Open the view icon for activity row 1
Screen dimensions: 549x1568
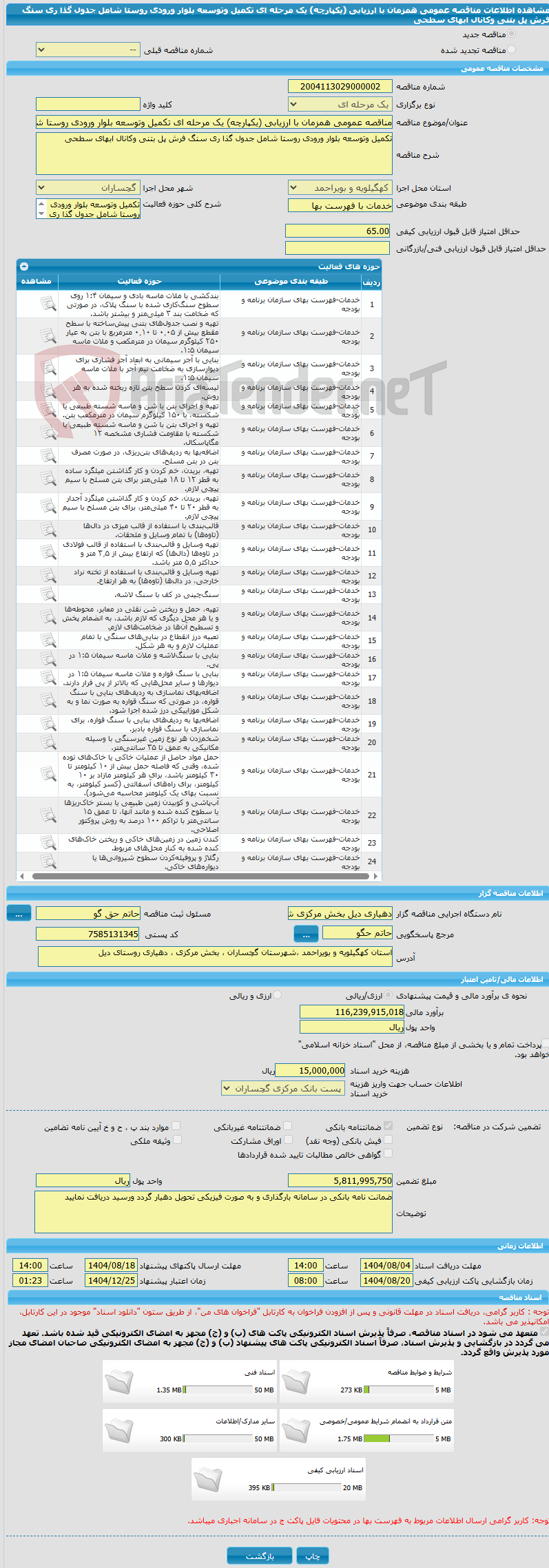tap(48, 304)
